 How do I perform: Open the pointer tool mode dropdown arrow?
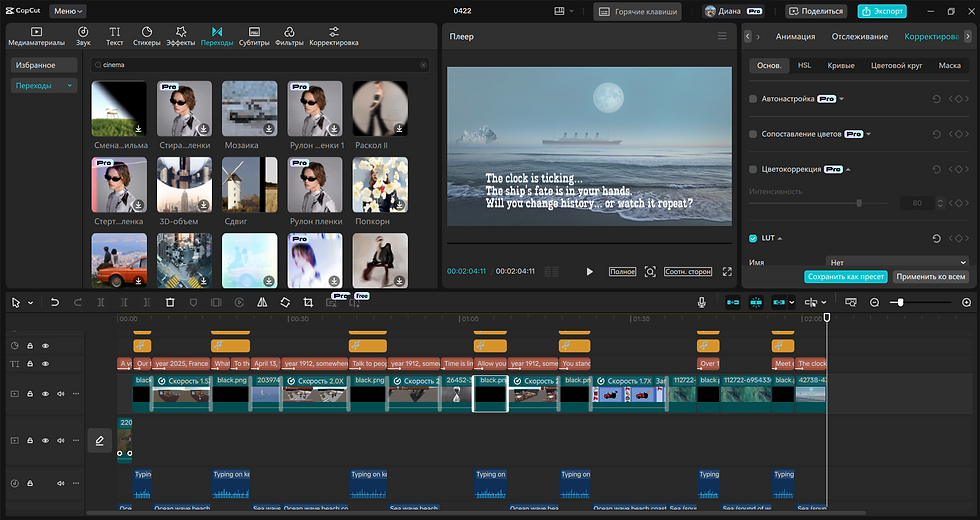30,303
